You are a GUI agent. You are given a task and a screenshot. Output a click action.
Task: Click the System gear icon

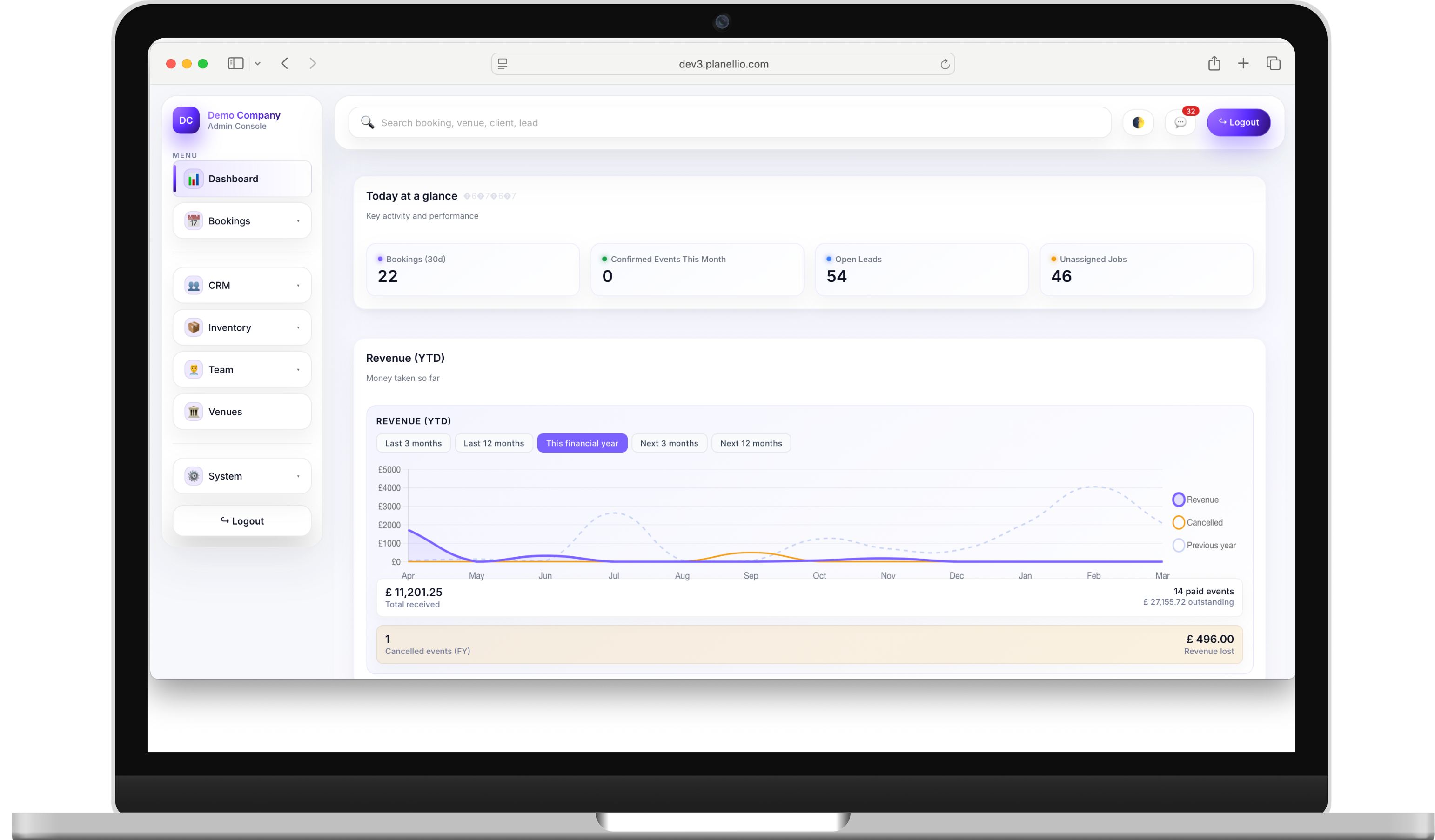194,476
